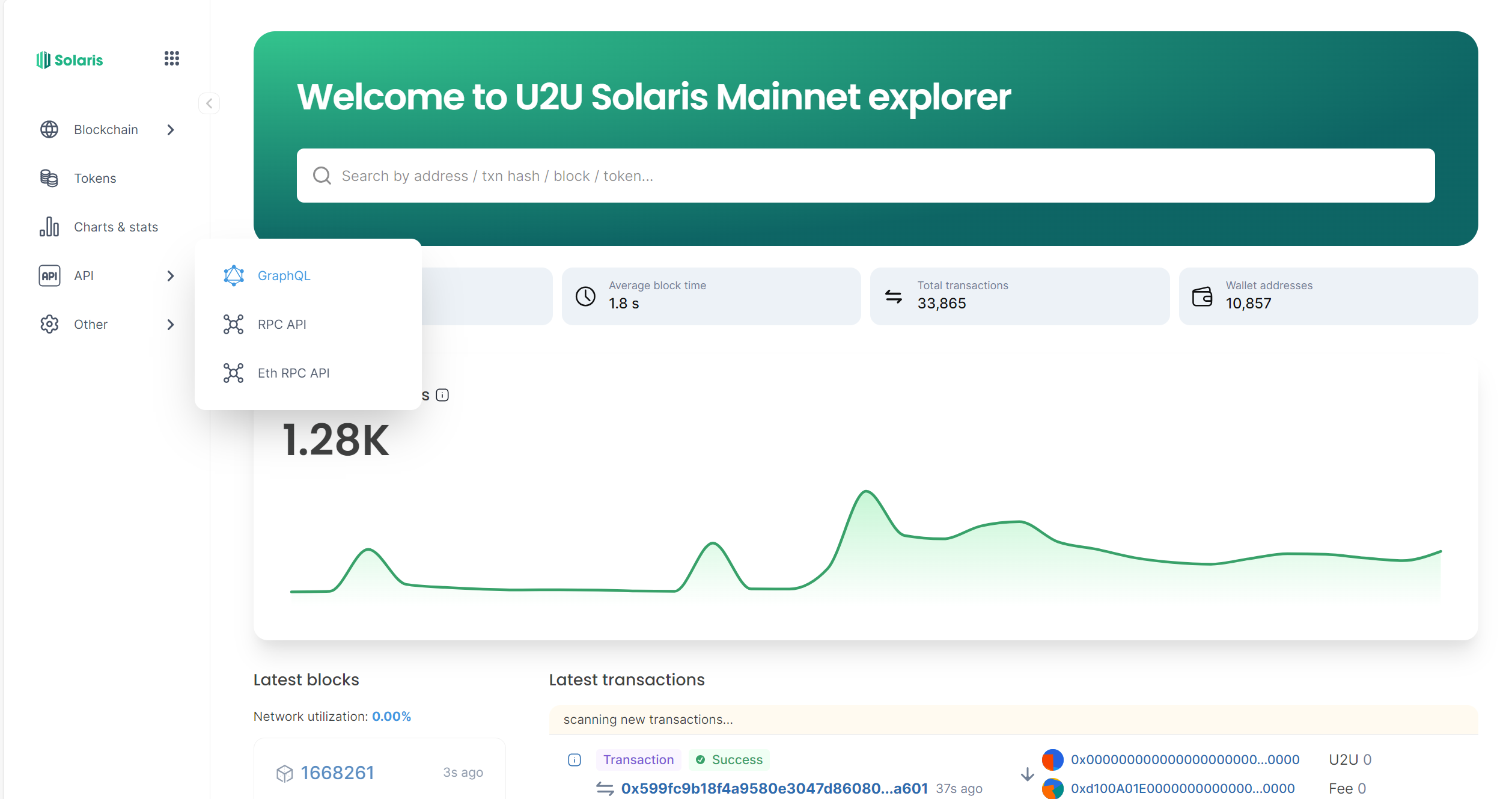Click the chart info tooltip icon
This screenshot has width=1512, height=799.
click(x=442, y=395)
